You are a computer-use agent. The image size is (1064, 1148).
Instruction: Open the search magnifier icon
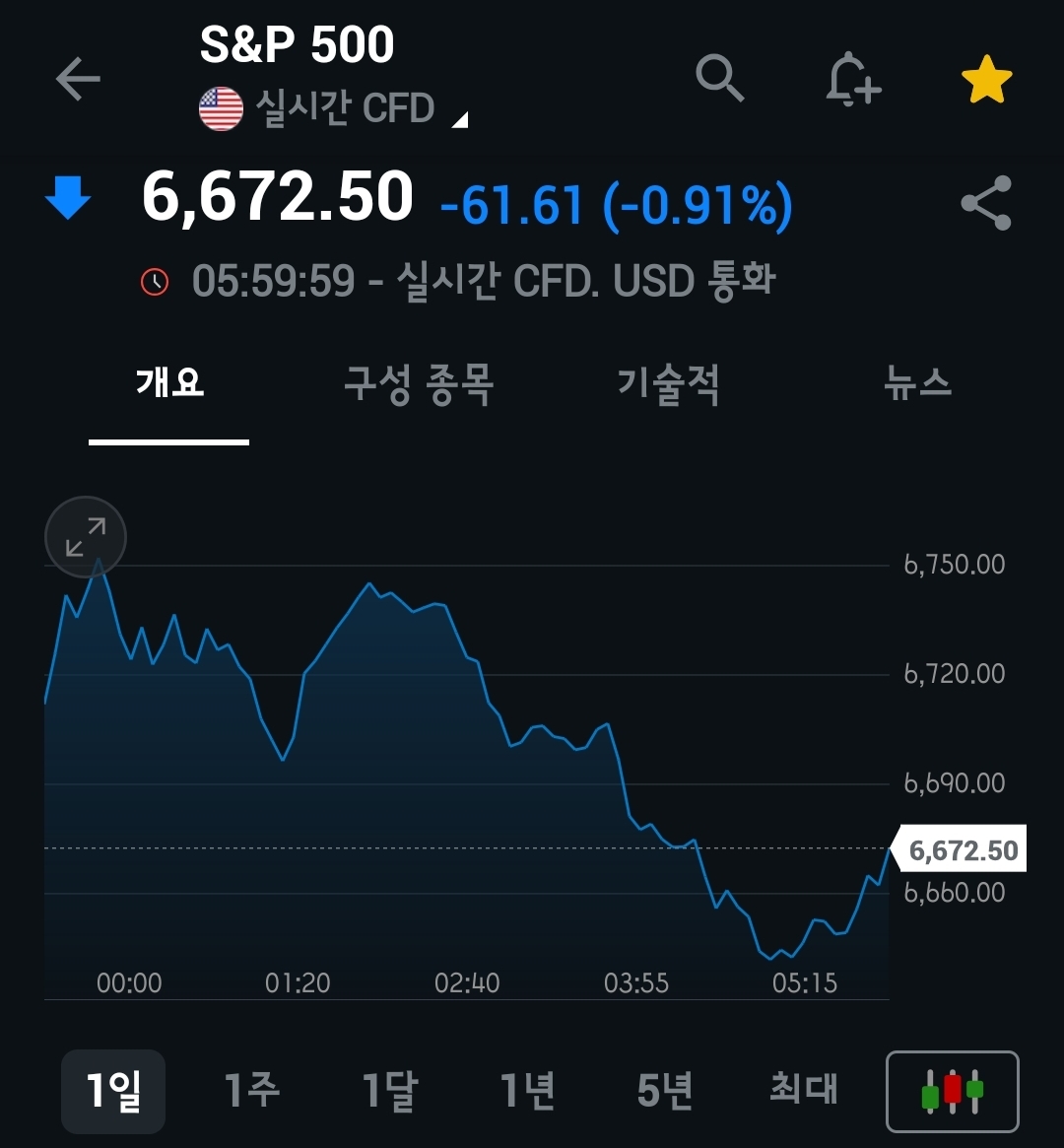coord(720,78)
